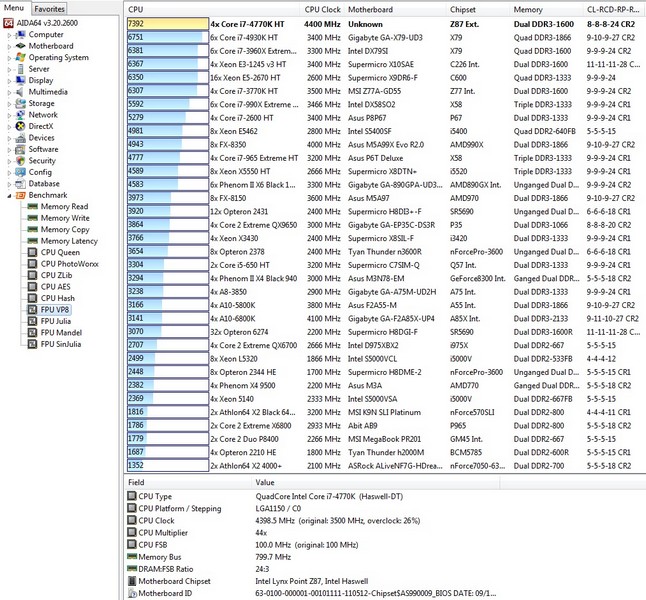Click the Software icon in tree
Image resolution: width=646 pixels, height=600 pixels.
(21, 149)
